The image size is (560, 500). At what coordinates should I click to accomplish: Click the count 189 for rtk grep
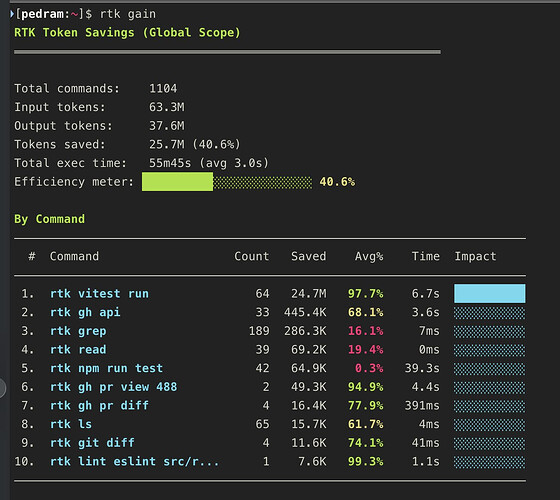click(259, 331)
